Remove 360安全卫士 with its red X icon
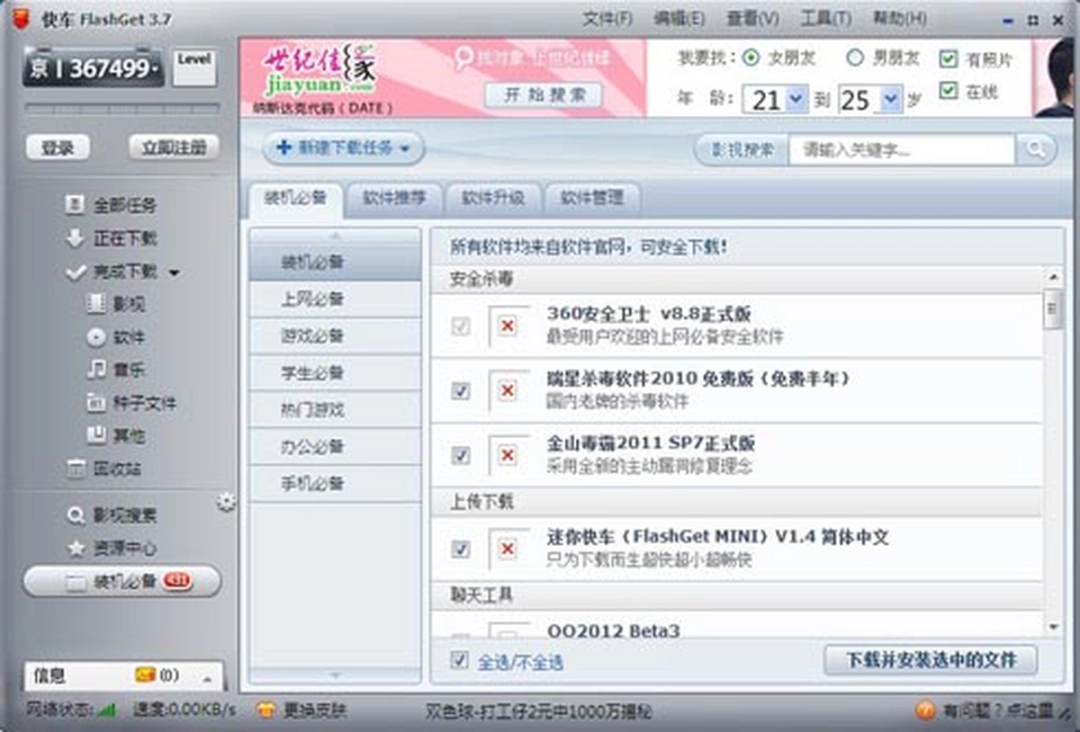 [x=506, y=326]
